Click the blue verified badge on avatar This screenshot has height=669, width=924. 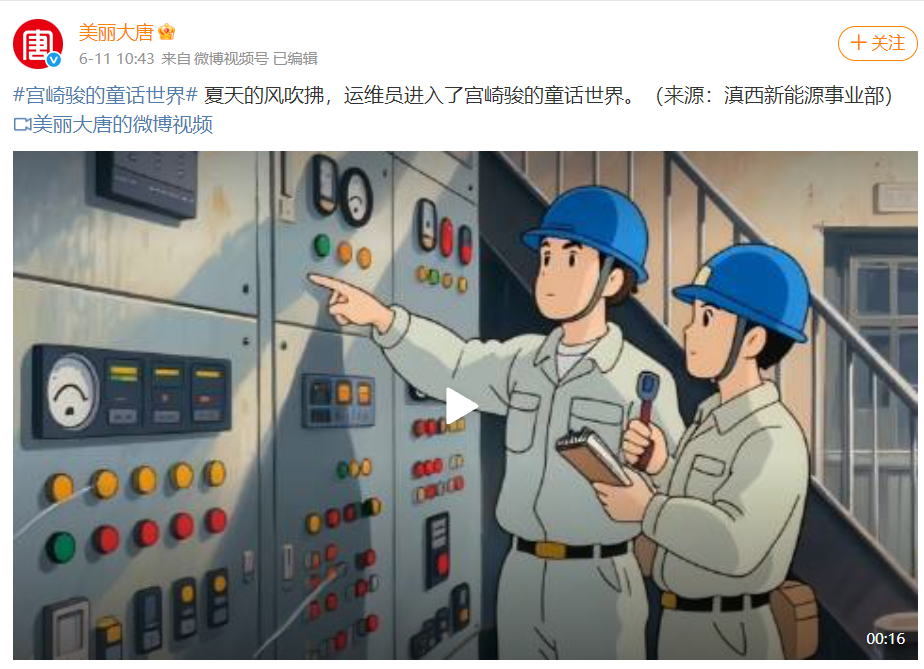[x=54, y=60]
